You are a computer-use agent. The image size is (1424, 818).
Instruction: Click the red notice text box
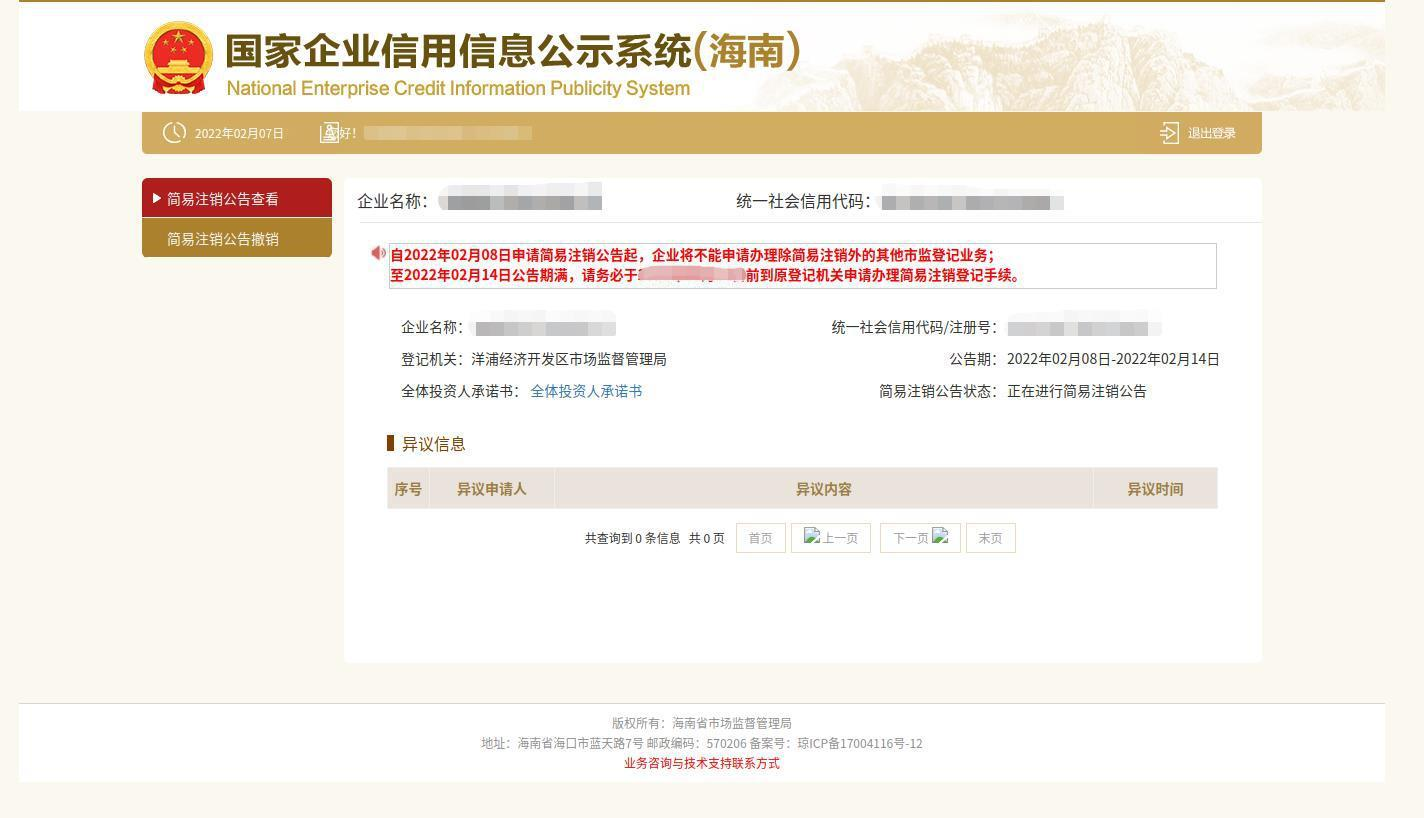coord(802,266)
